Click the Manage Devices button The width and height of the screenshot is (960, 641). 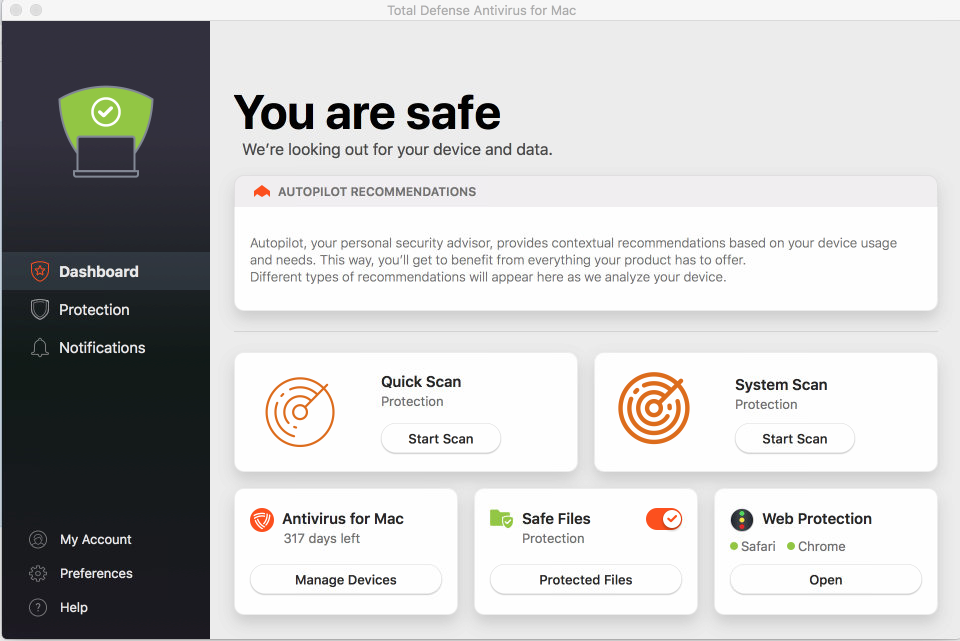click(346, 580)
